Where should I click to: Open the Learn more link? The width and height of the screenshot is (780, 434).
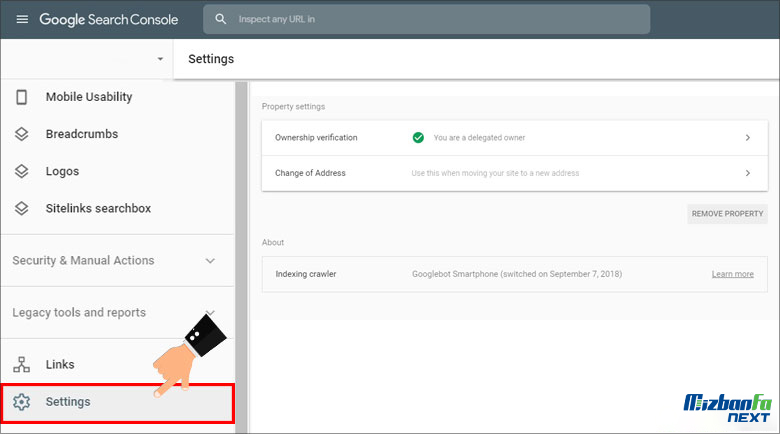(x=732, y=274)
